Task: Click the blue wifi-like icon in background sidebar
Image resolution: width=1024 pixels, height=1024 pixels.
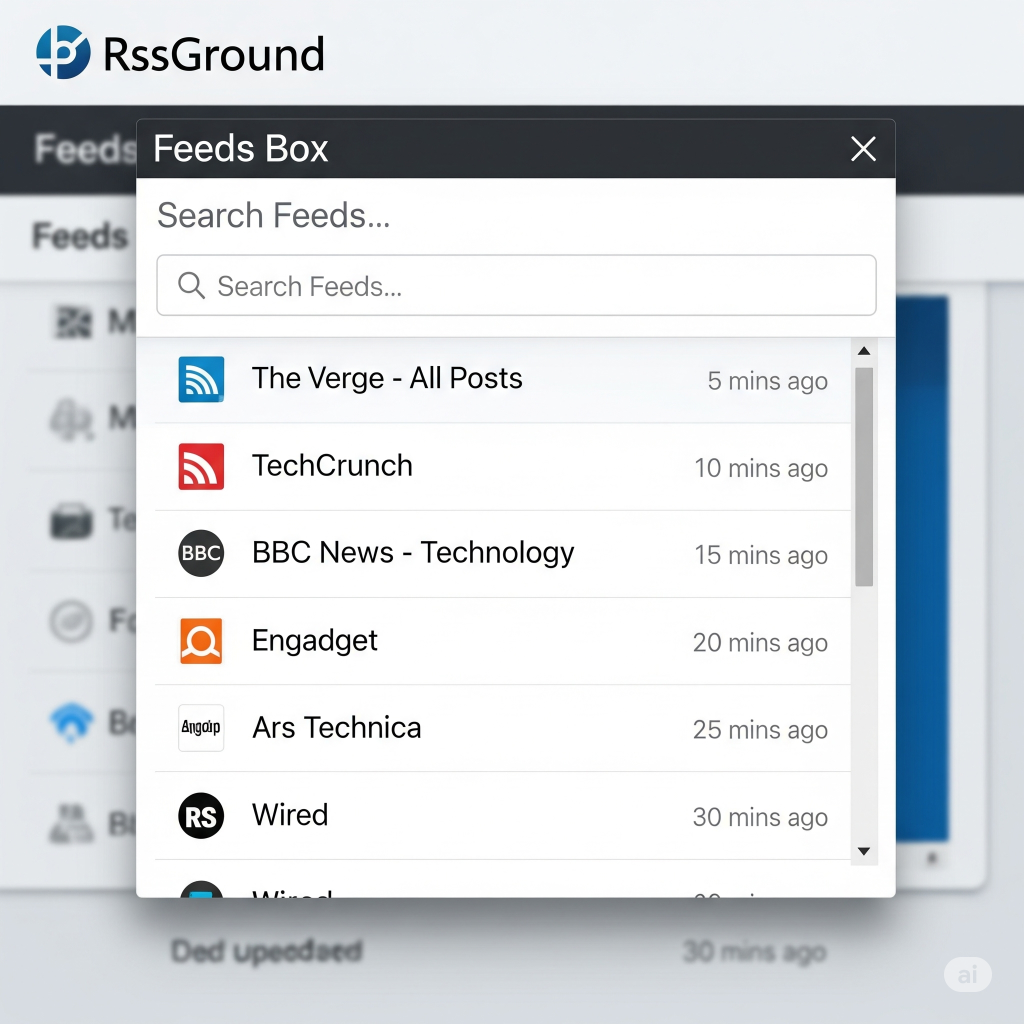Action: pos(71,722)
